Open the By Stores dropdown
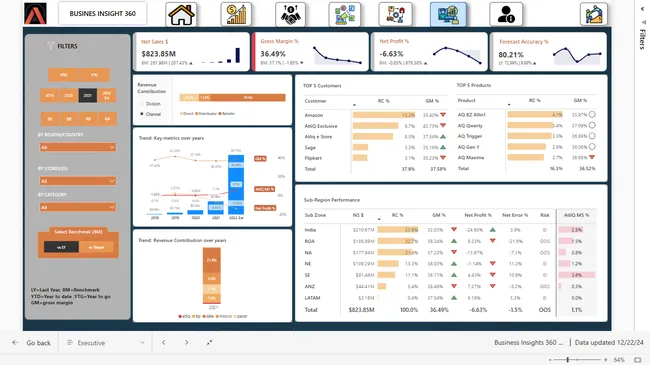 78,181
